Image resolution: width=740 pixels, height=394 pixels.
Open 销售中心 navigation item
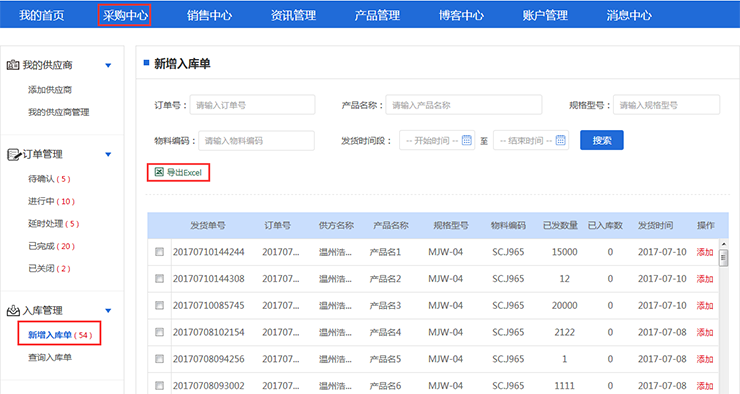pos(209,15)
